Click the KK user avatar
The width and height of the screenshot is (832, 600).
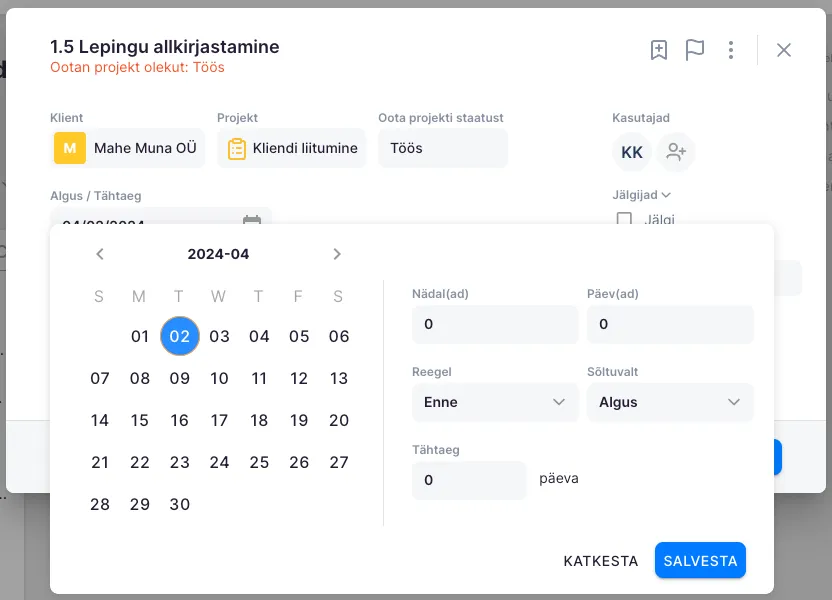pos(632,153)
